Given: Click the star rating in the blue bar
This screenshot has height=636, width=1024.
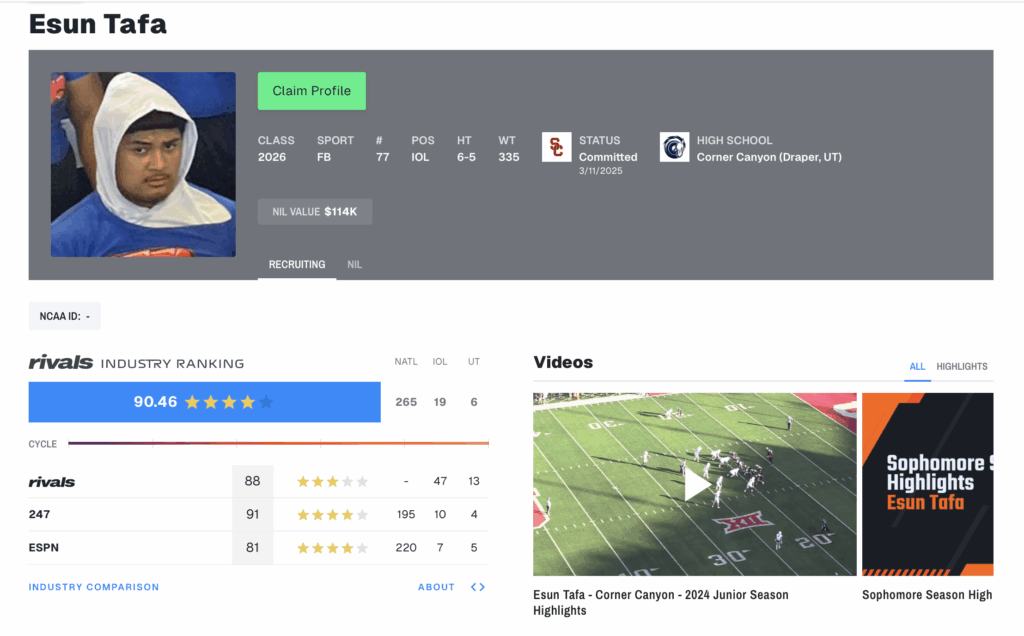Looking at the screenshot, I should tap(229, 402).
